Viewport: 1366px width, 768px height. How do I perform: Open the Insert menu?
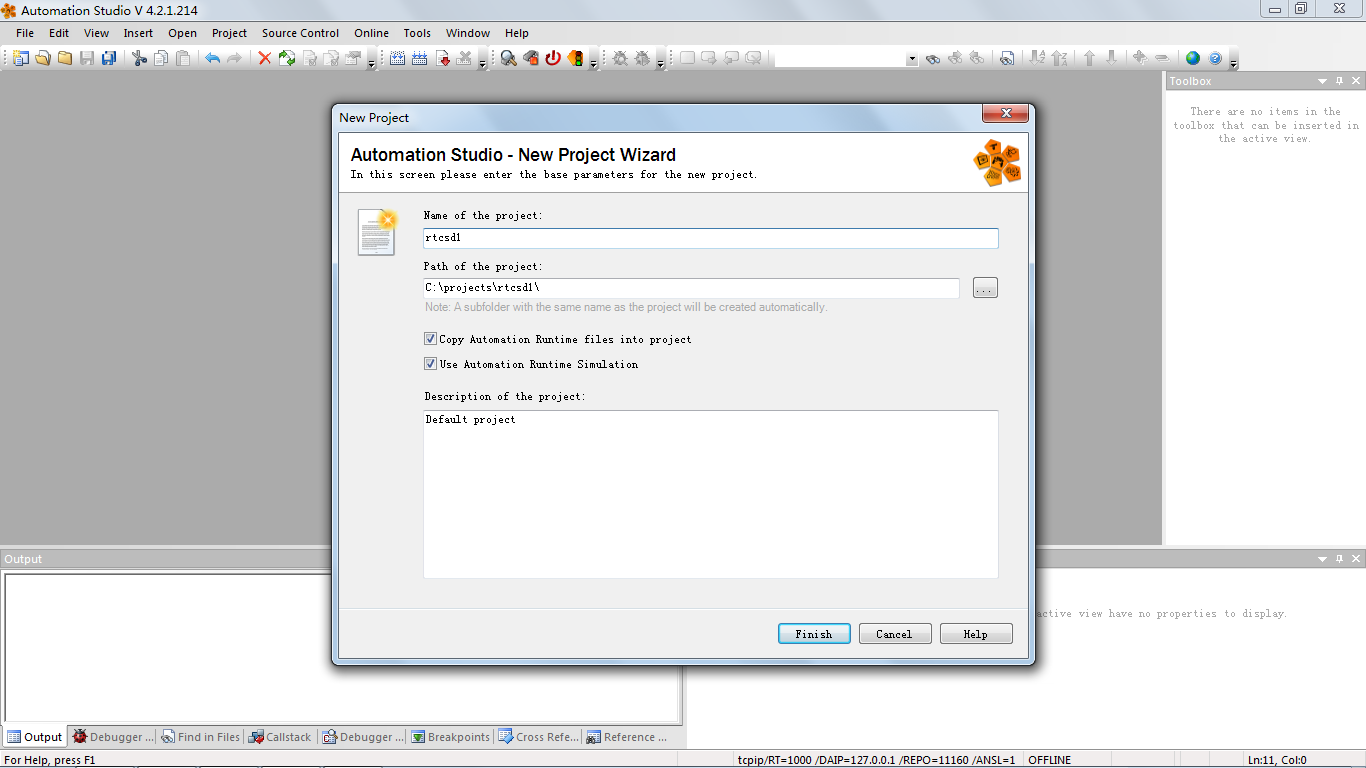pyautogui.click(x=138, y=33)
